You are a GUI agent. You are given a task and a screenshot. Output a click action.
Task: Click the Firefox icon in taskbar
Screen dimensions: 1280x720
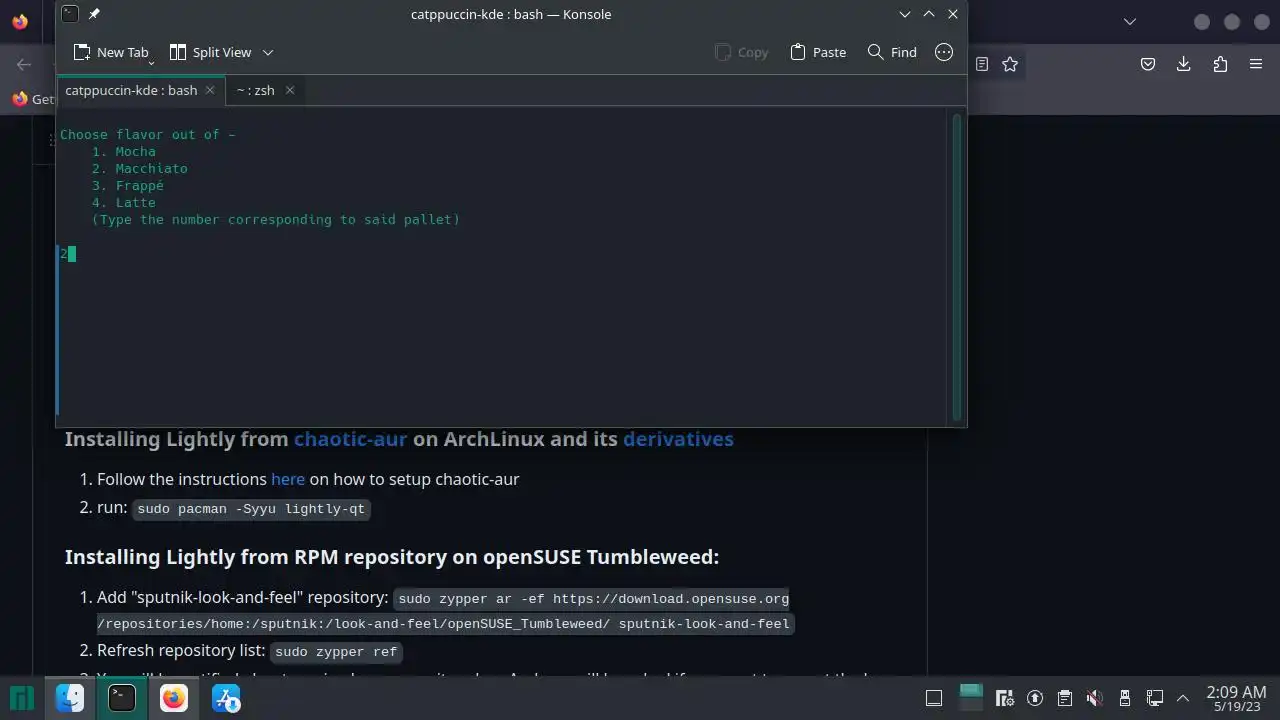[174, 698]
